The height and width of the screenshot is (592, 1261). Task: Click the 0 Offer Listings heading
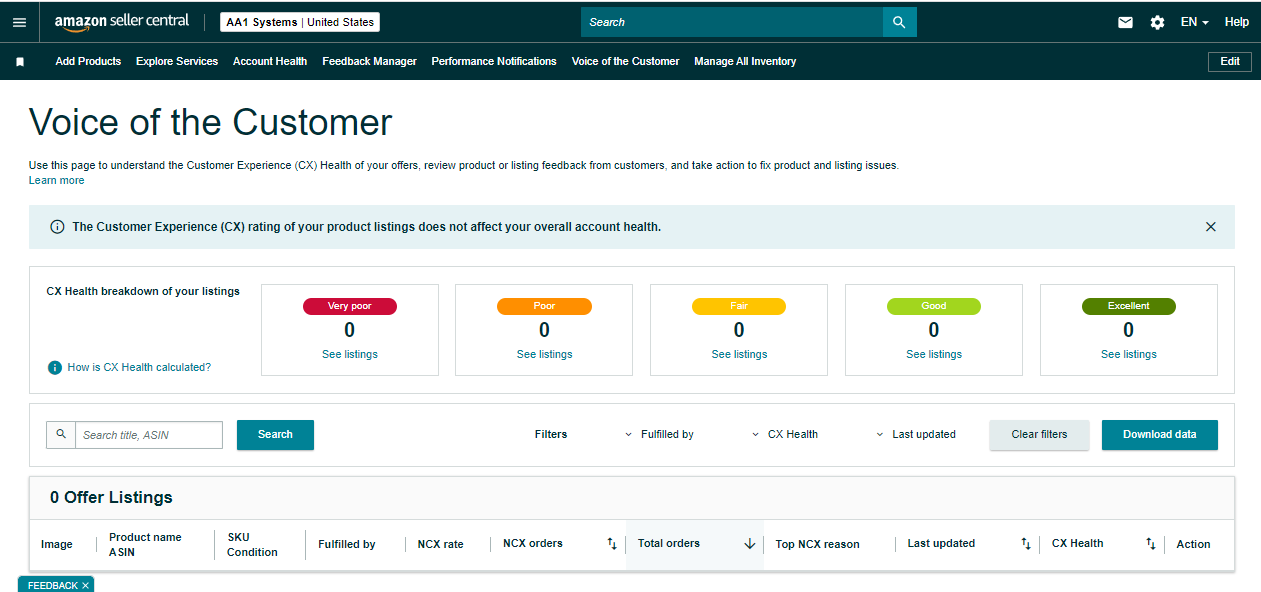tap(111, 497)
